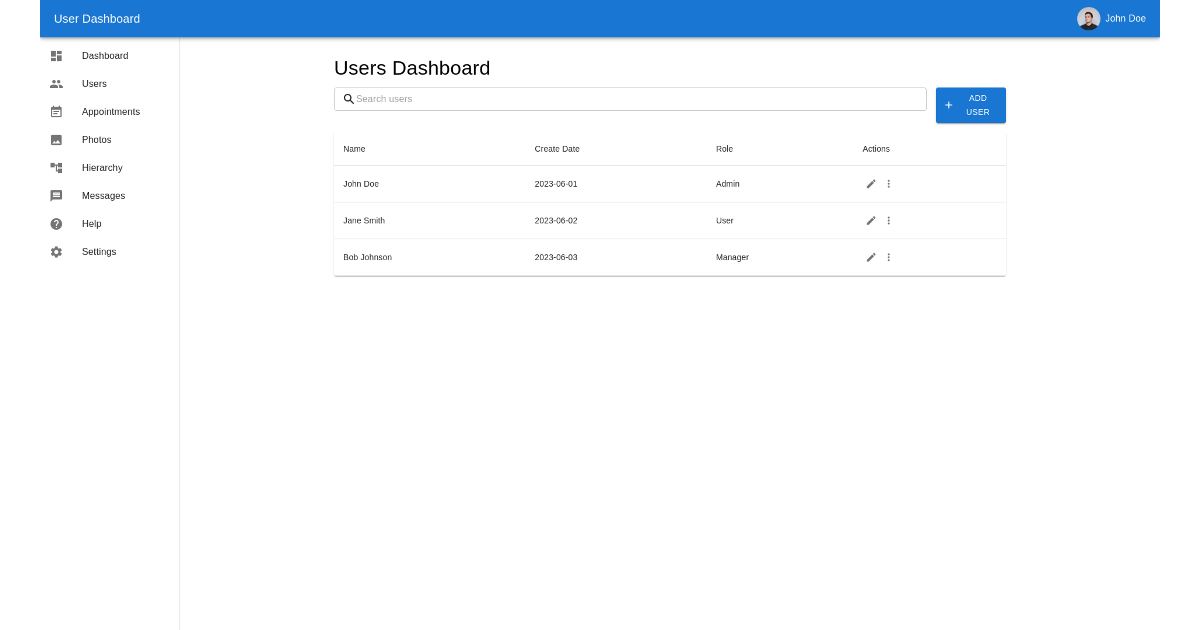Screen dimensions: 1200x630
Task: Edit John Doe using the pencil icon
Action: click(x=871, y=184)
